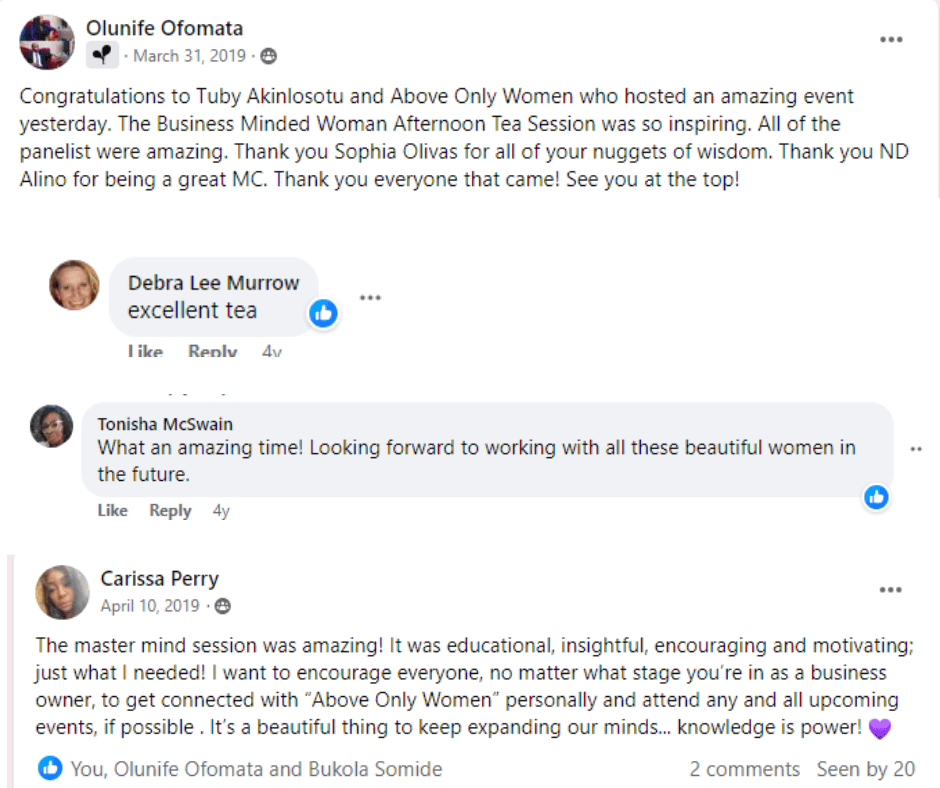
Task: Open the options menu for Carissa's post
Action: coord(890,590)
